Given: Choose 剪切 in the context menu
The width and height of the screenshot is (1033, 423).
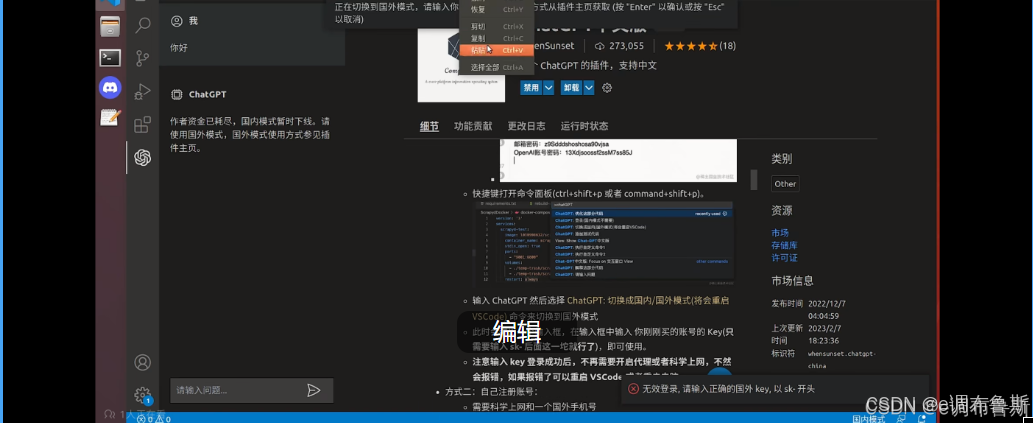Looking at the screenshot, I should click(496, 26).
